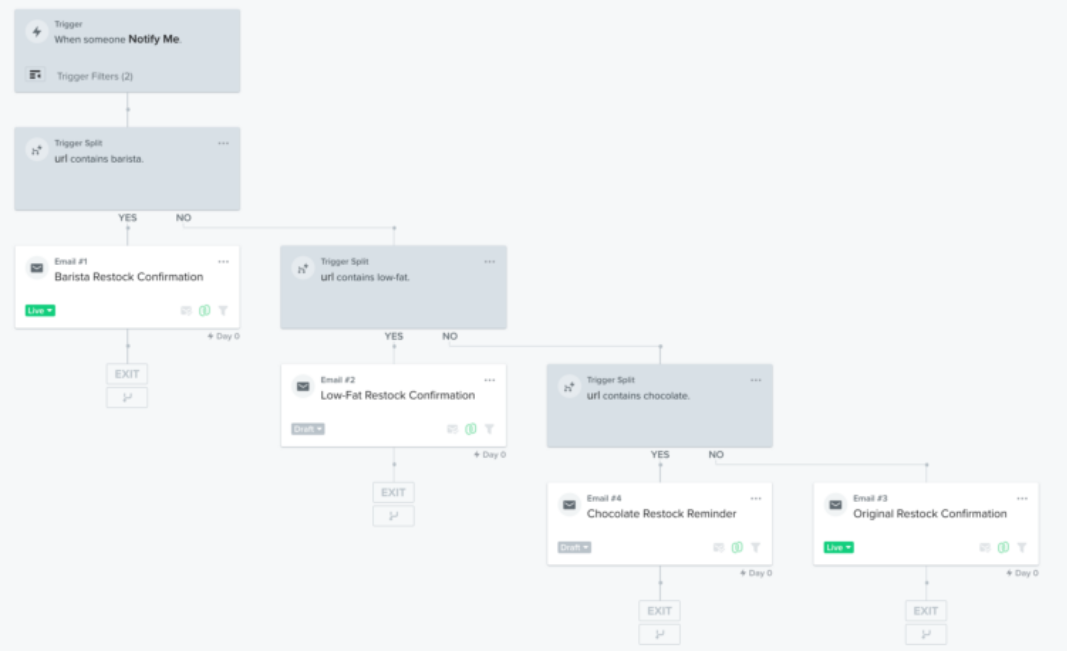The height and width of the screenshot is (651, 1067).
Task: Click the split icon on the barista Trigger Split
Action: (x=36, y=150)
